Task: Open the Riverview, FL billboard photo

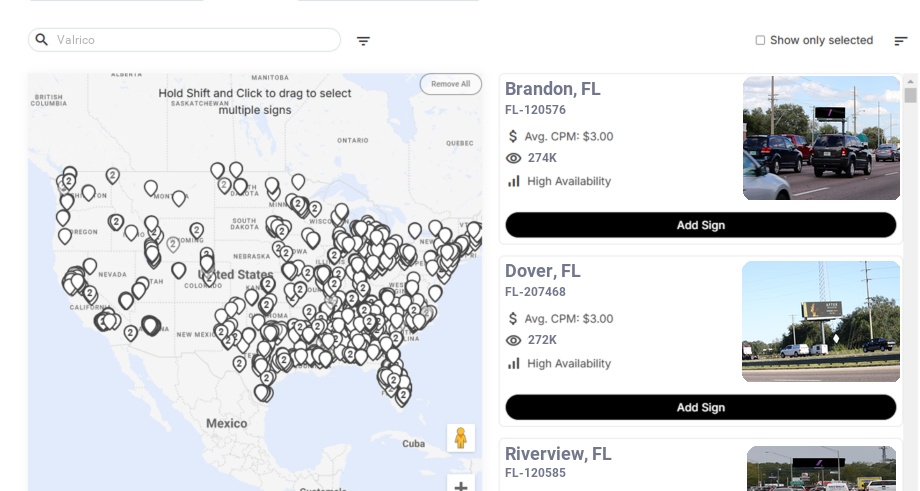Action: point(821,469)
